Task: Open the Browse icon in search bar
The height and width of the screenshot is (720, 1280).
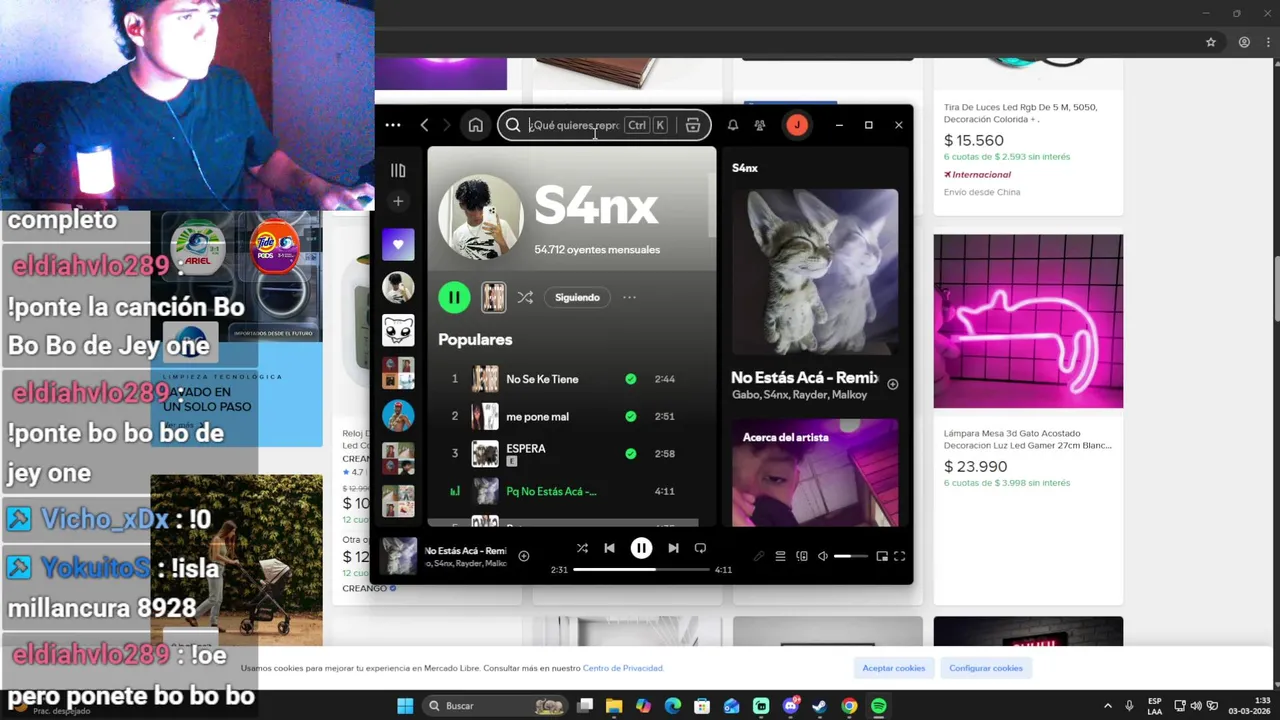Action: click(693, 125)
